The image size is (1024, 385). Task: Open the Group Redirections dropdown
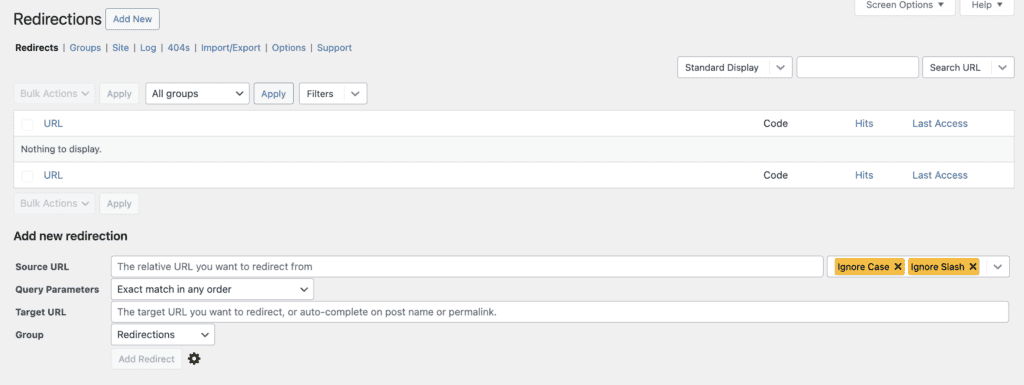[x=163, y=334]
